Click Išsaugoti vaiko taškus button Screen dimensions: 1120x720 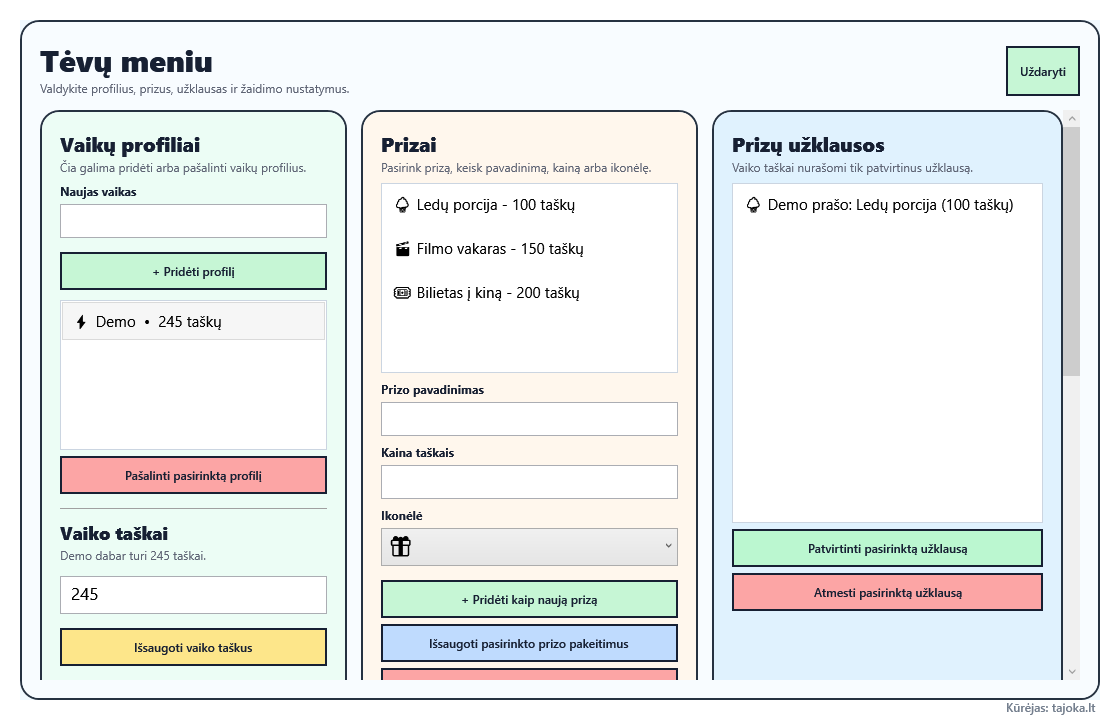point(194,648)
